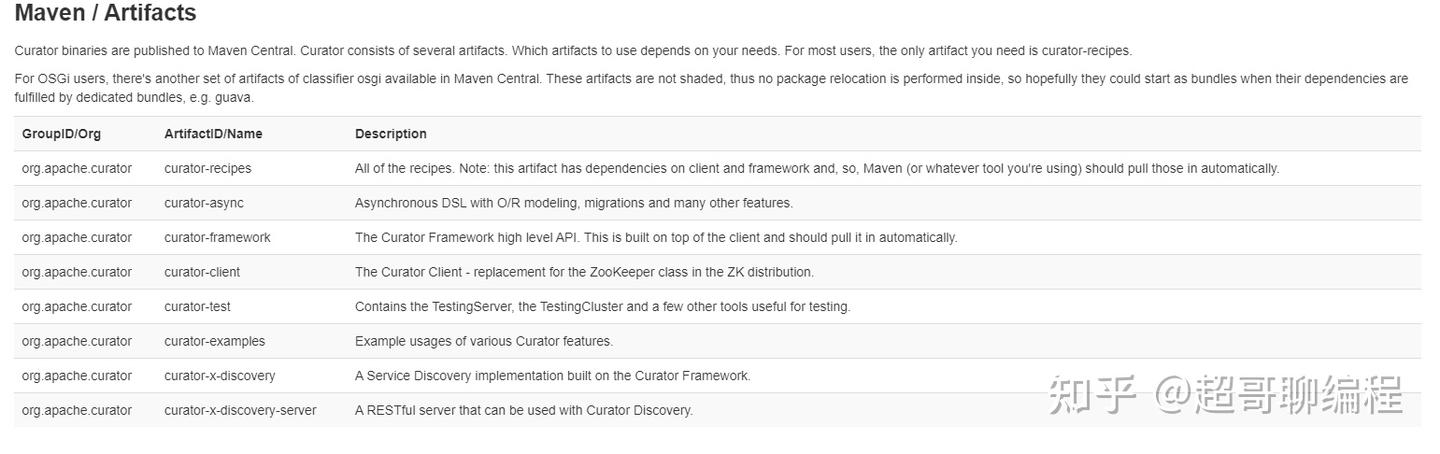Click the GroupID/Org column header
This screenshot has height=454, width=1440.
coord(61,134)
